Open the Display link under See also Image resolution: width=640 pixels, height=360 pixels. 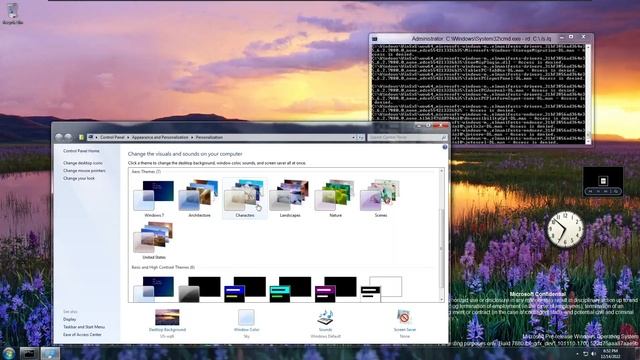(69, 319)
